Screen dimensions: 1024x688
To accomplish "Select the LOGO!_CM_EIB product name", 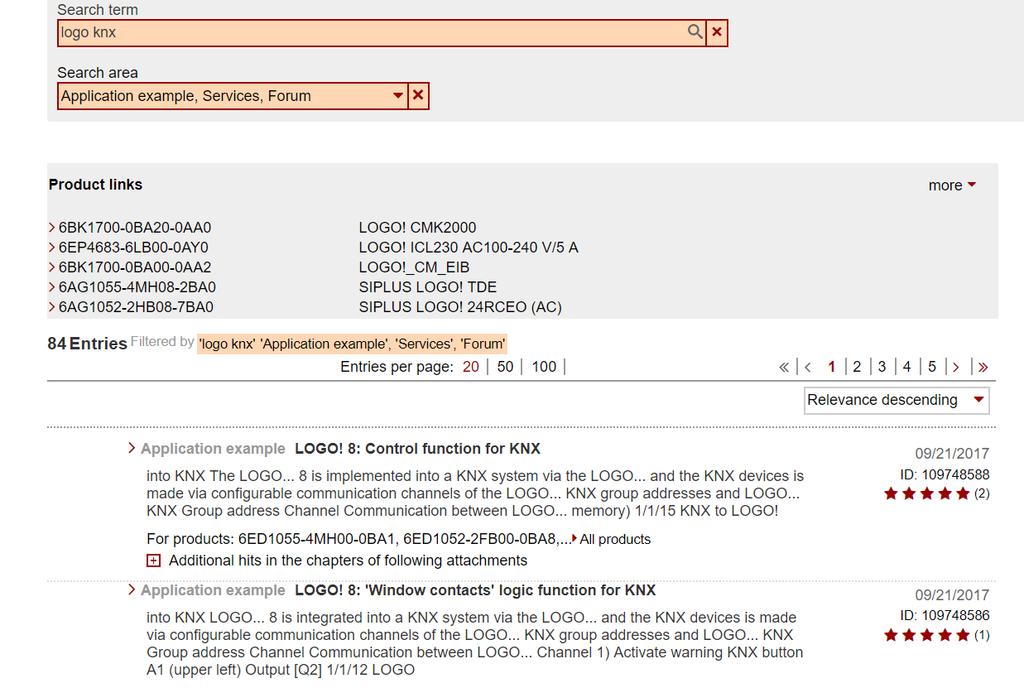I will (x=414, y=268).
